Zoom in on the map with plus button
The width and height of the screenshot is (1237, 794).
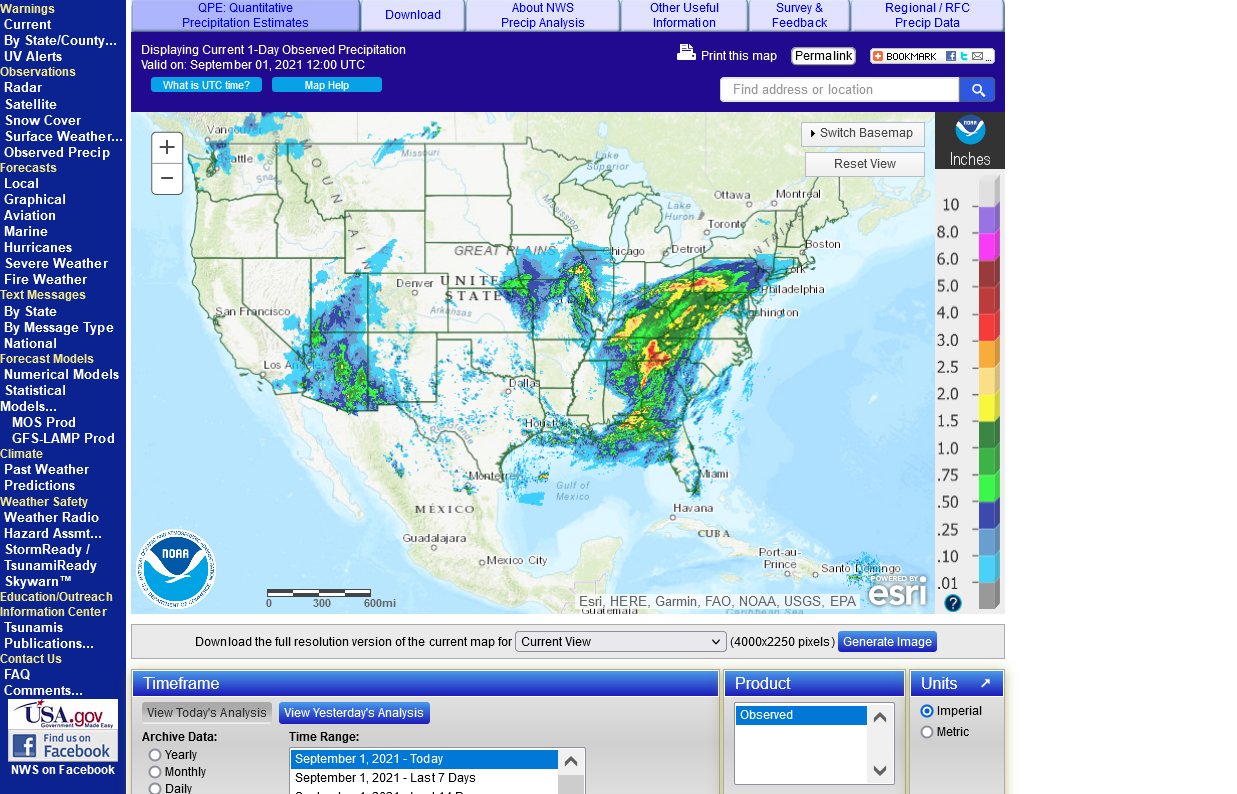(x=167, y=147)
